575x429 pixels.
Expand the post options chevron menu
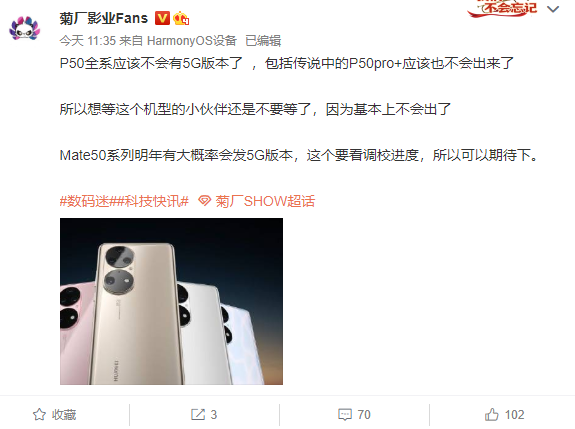coord(553,9)
